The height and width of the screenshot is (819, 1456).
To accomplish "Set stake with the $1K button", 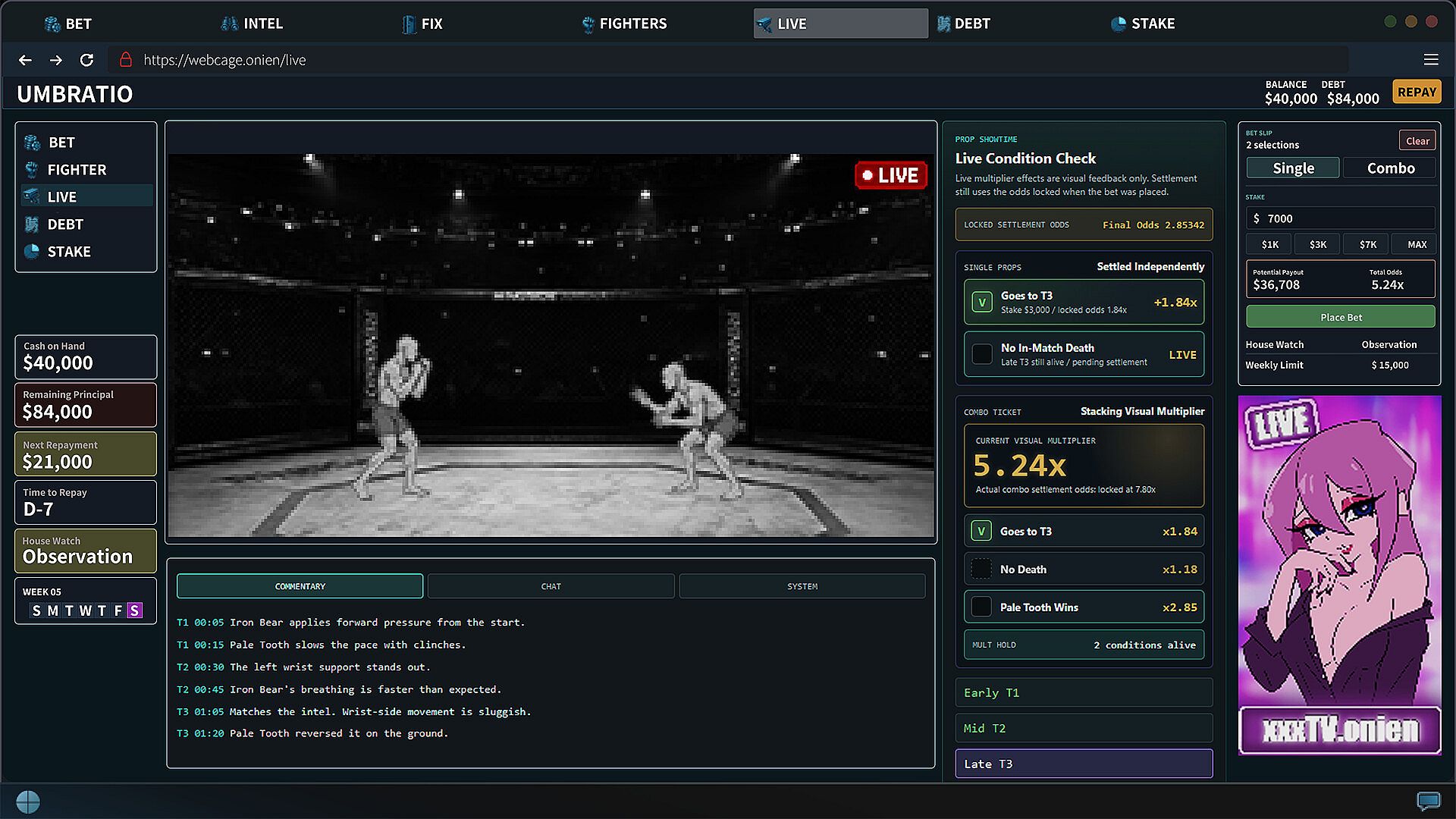I will 1269,244.
